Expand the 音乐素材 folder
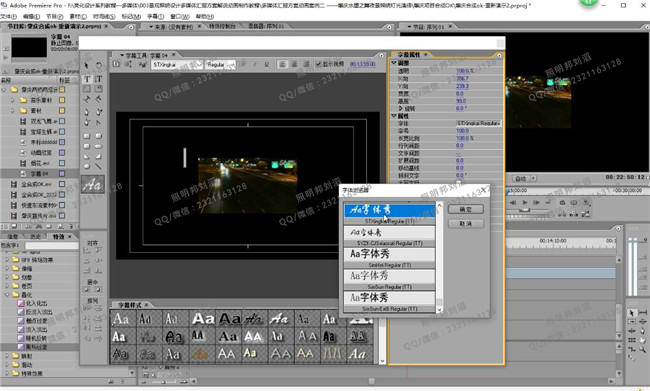 click(x=13, y=100)
